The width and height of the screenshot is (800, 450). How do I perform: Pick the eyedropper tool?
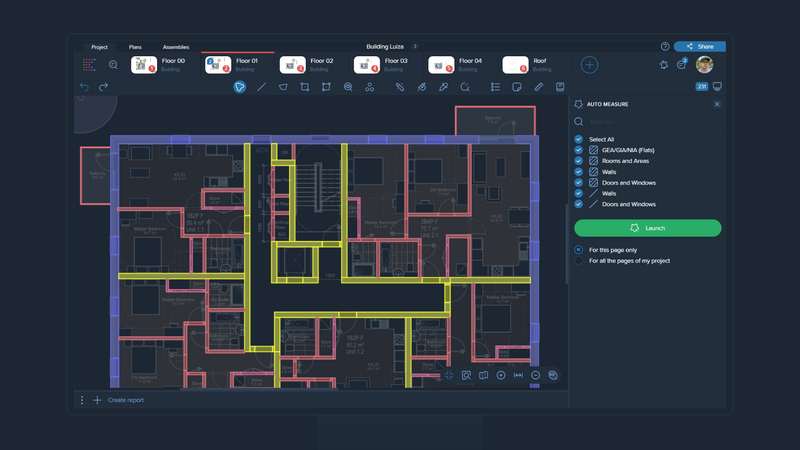tap(443, 87)
